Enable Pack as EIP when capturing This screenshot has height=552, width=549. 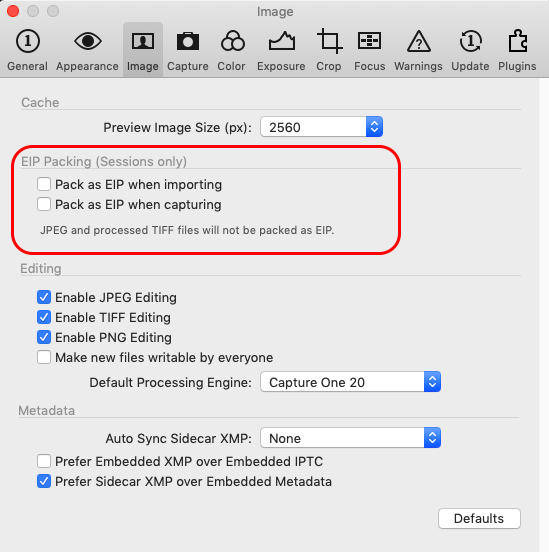[44, 204]
